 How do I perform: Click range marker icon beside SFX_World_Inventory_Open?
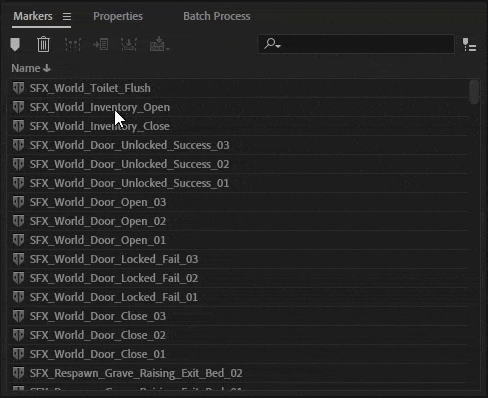pyautogui.click(x=18, y=107)
